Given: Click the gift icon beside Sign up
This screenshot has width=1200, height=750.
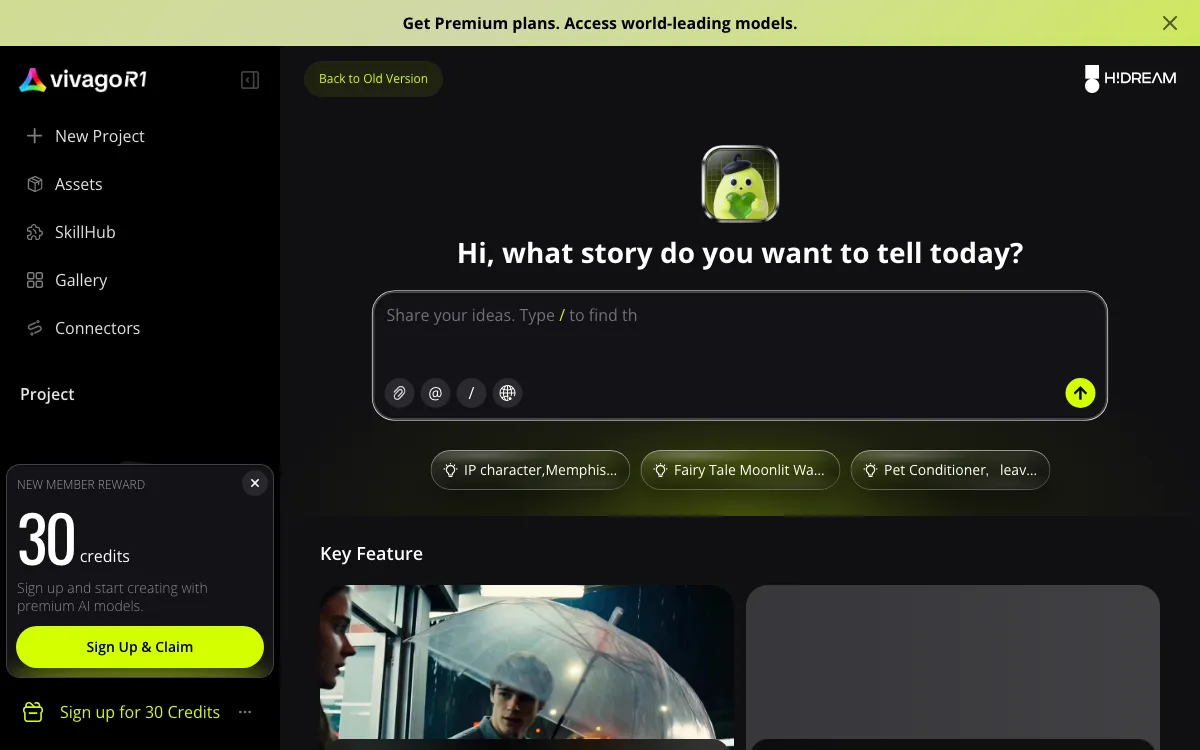Looking at the screenshot, I should tap(33, 712).
